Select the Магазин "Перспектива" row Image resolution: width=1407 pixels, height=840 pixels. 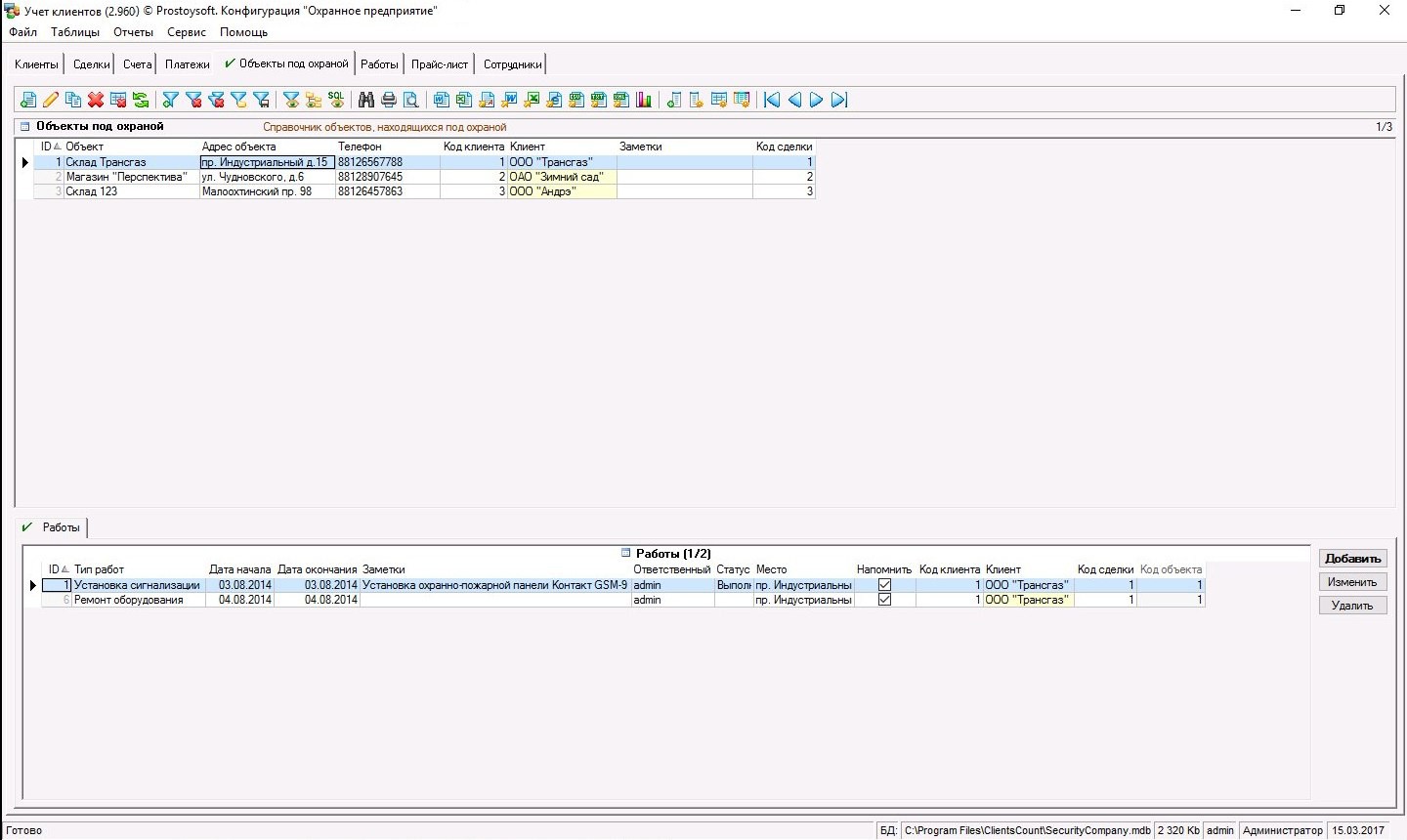click(x=125, y=177)
